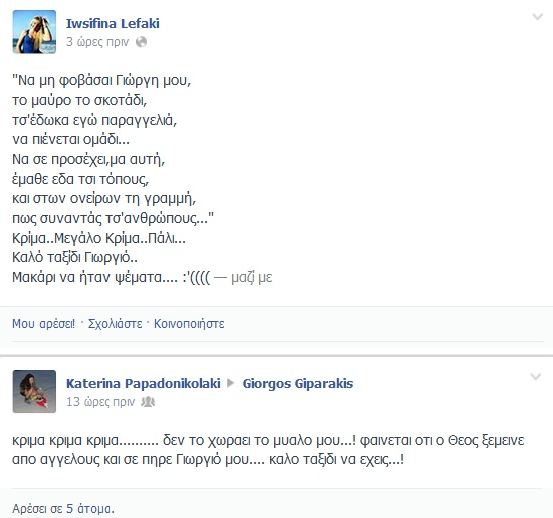Click 'Σχολιάστε' to comment
This screenshot has height=518, width=553.
(x=115, y=323)
